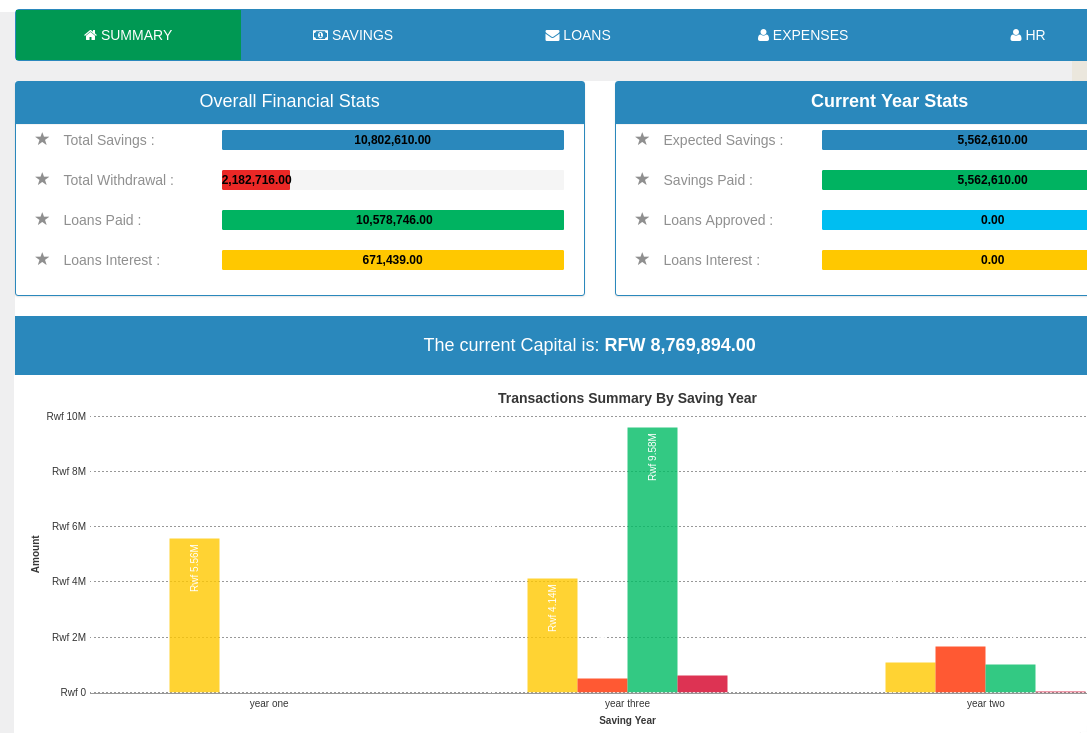The image size is (1087, 733).
Task: Go to the Loans tab
Action: click(x=578, y=35)
